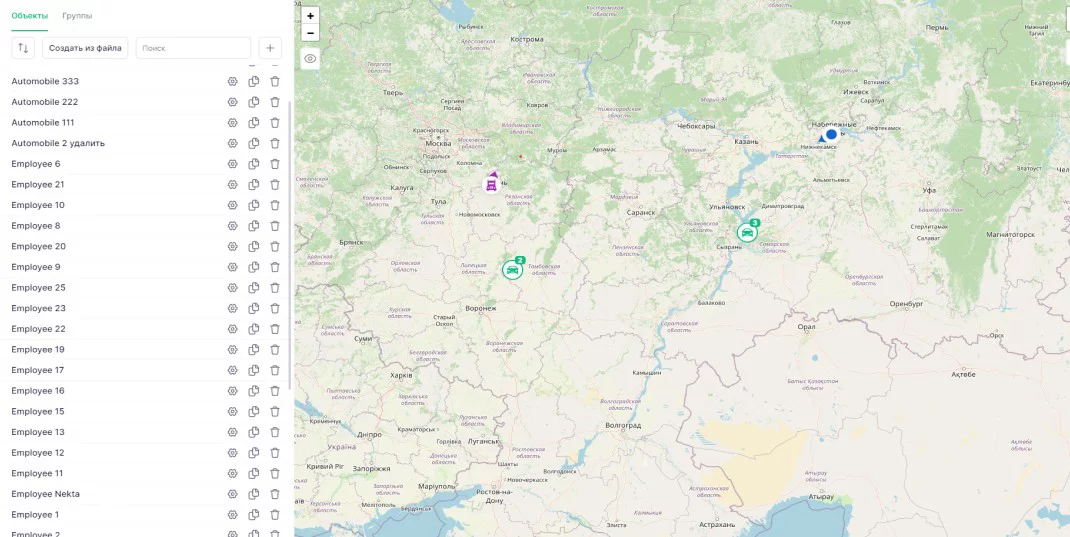Image resolution: width=1070 pixels, height=537 pixels.
Task: Copy the Employee 17 object
Action: coord(254,371)
